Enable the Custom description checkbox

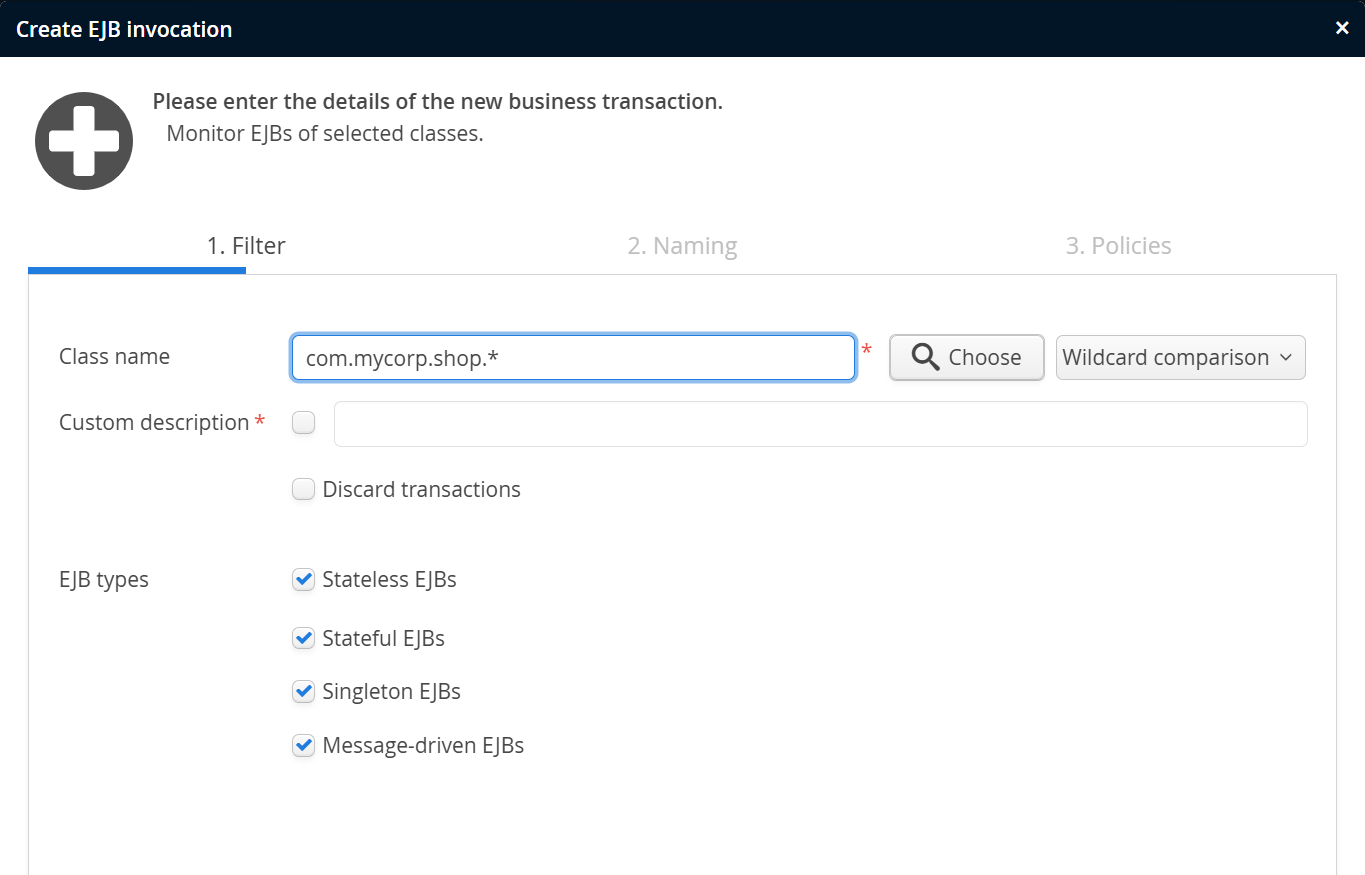pyautogui.click(x=303, y=423)
